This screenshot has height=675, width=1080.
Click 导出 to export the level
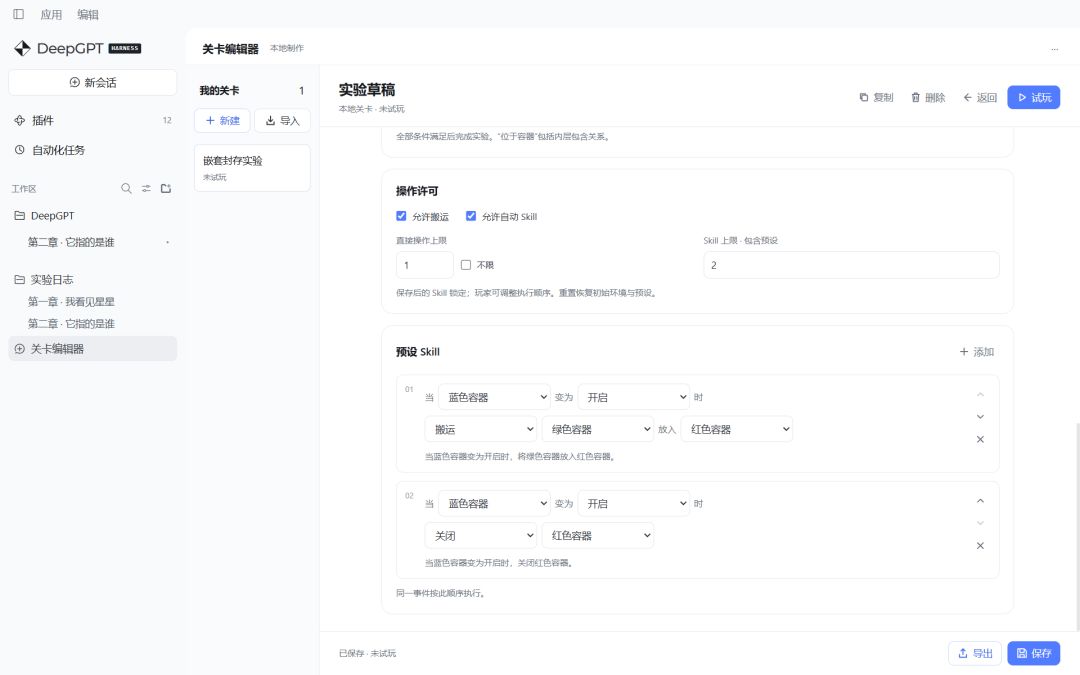pos(975,653)
